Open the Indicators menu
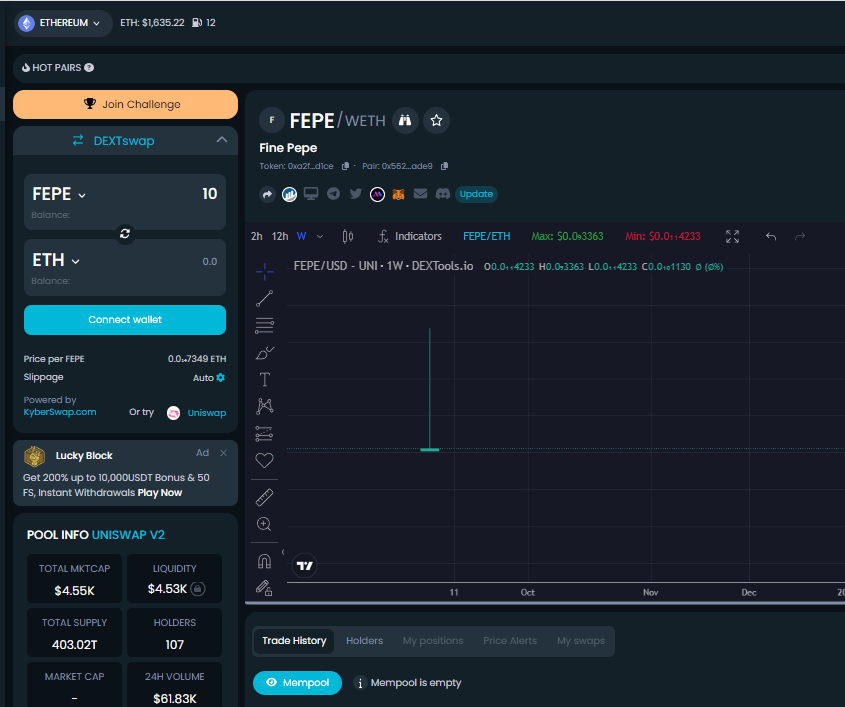 tap(410, 236)
